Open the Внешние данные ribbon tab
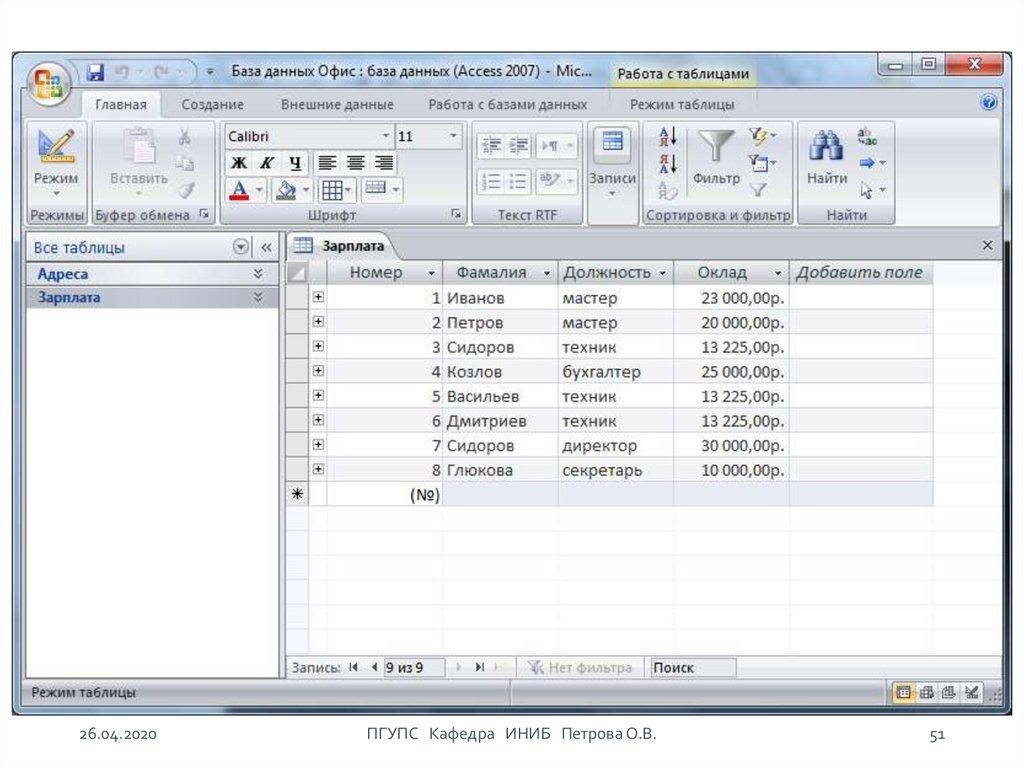 [337, 105]
